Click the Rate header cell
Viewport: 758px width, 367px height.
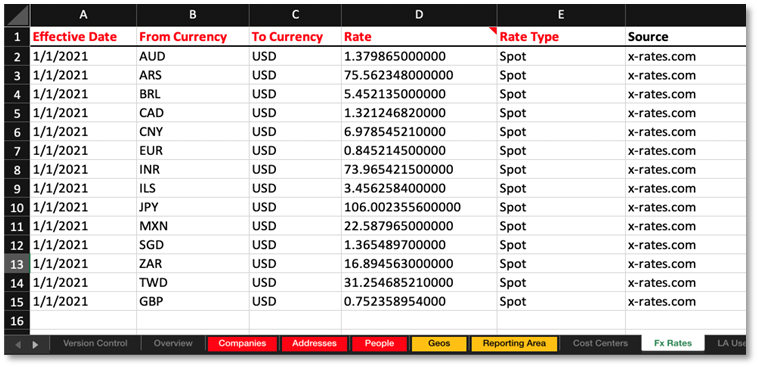coord(419,37)
